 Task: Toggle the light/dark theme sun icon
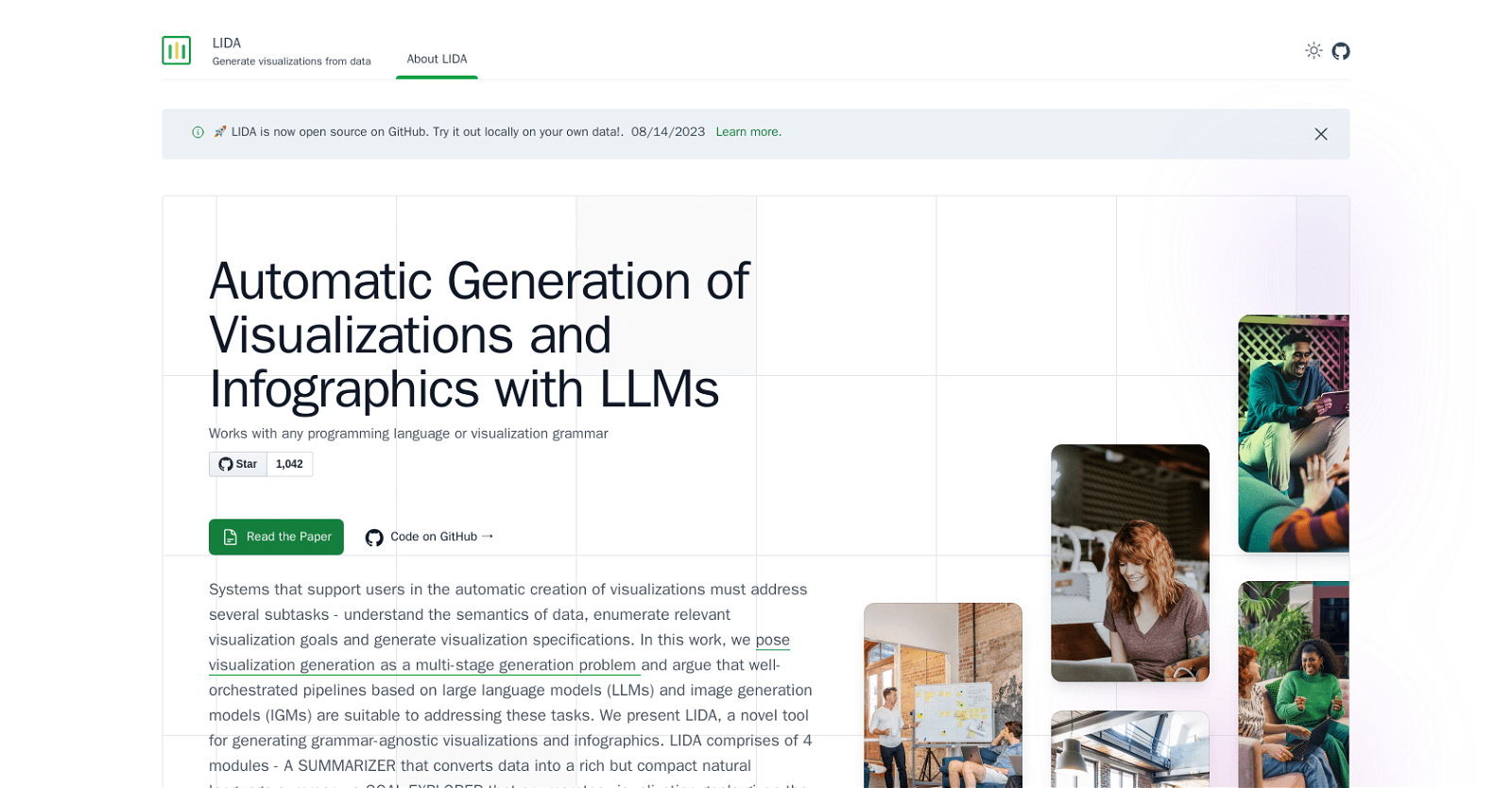click(x=1314, y=51)
